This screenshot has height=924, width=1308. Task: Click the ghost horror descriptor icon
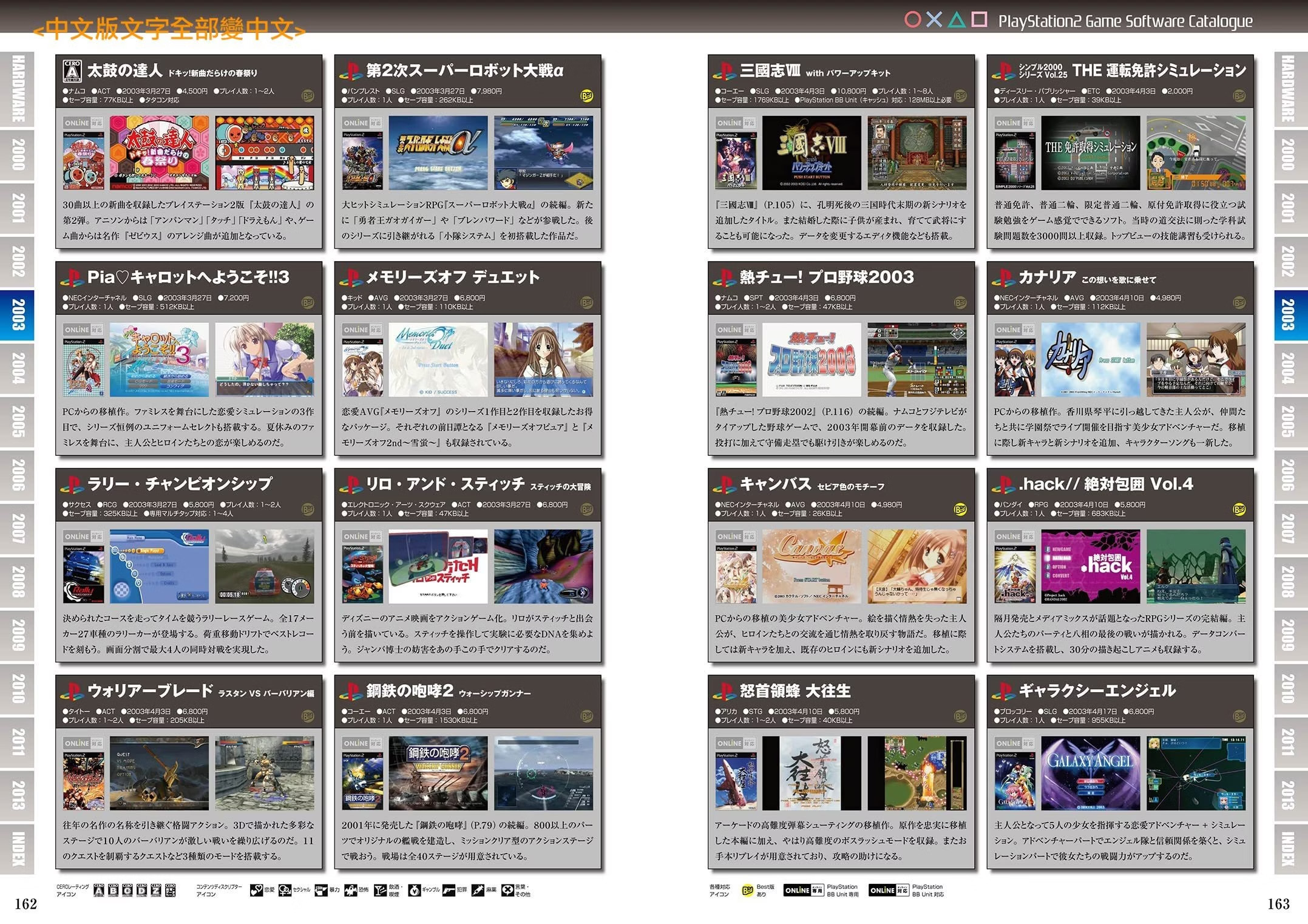(x=351, y=890)
